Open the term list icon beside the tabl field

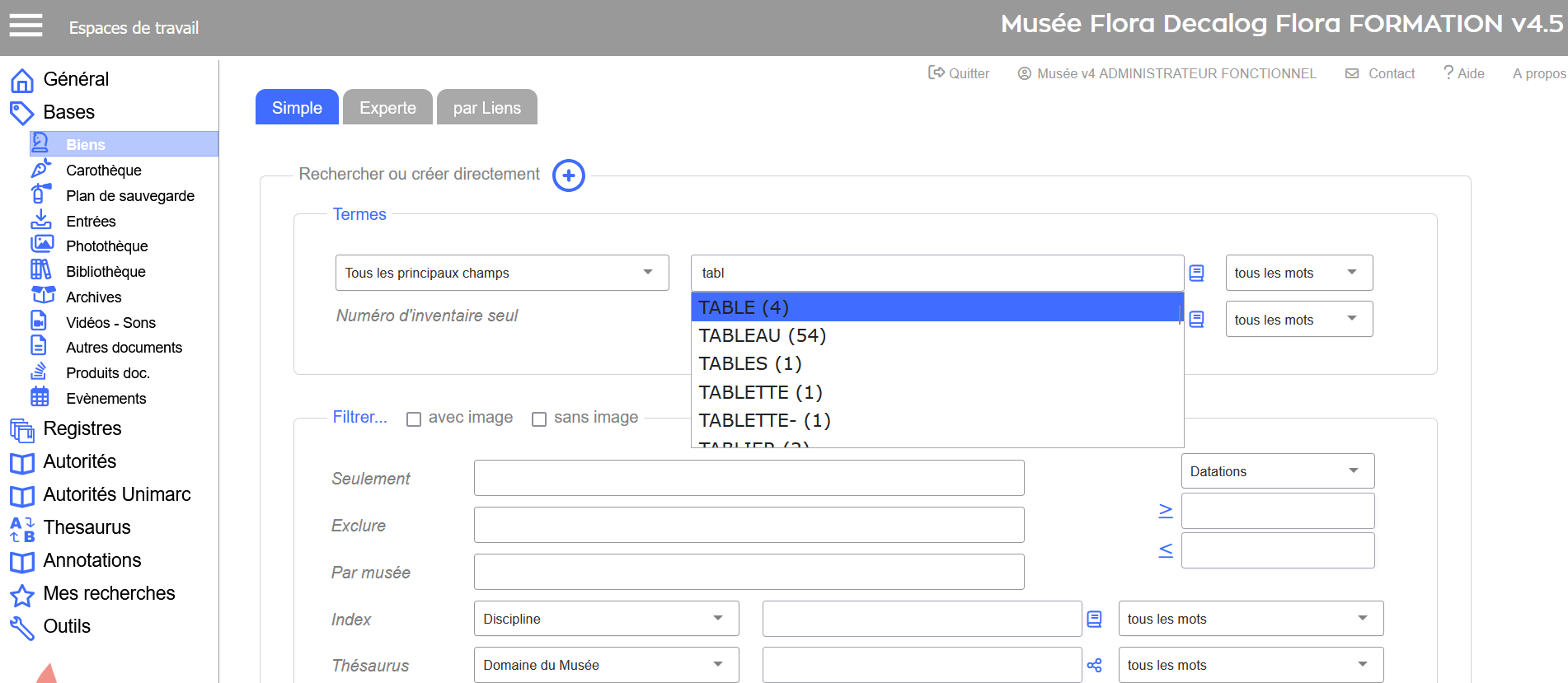1196,273
